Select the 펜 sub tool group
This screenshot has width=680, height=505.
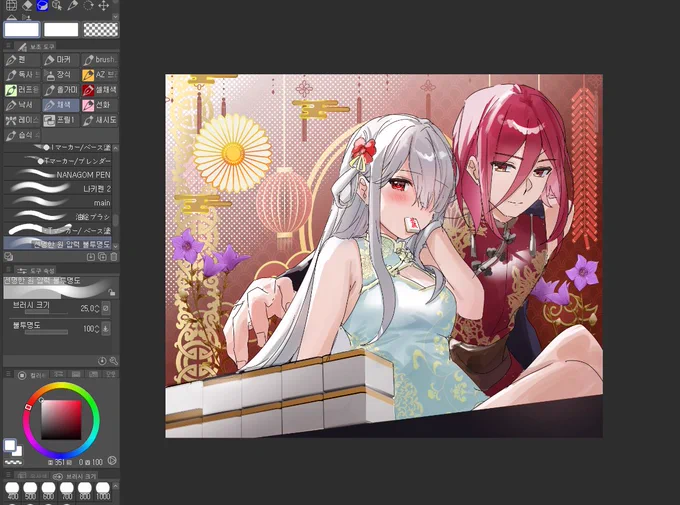pyautogui.click(x=22, y=59)
